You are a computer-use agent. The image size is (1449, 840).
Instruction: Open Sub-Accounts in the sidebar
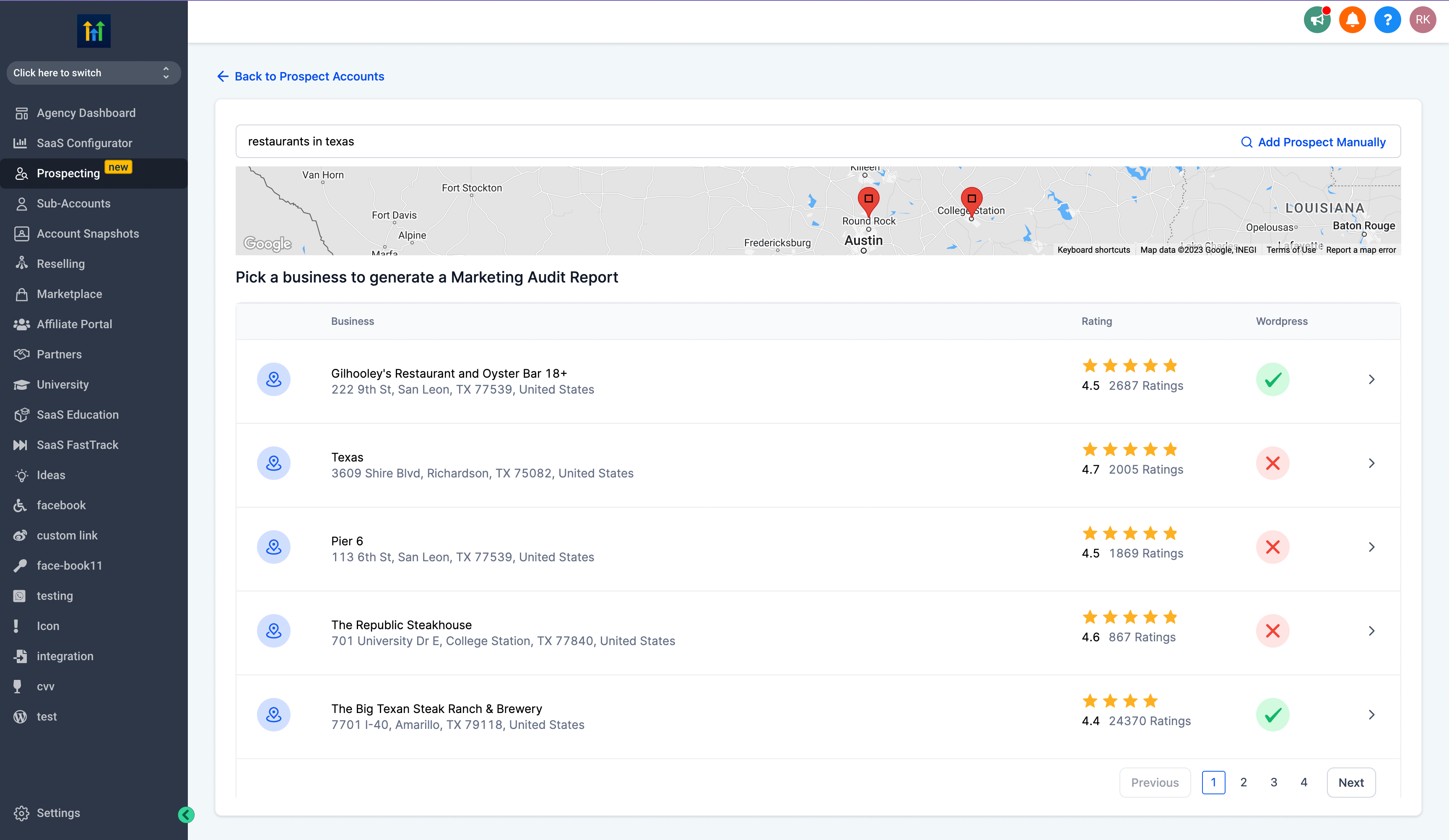tap(94, 204)
